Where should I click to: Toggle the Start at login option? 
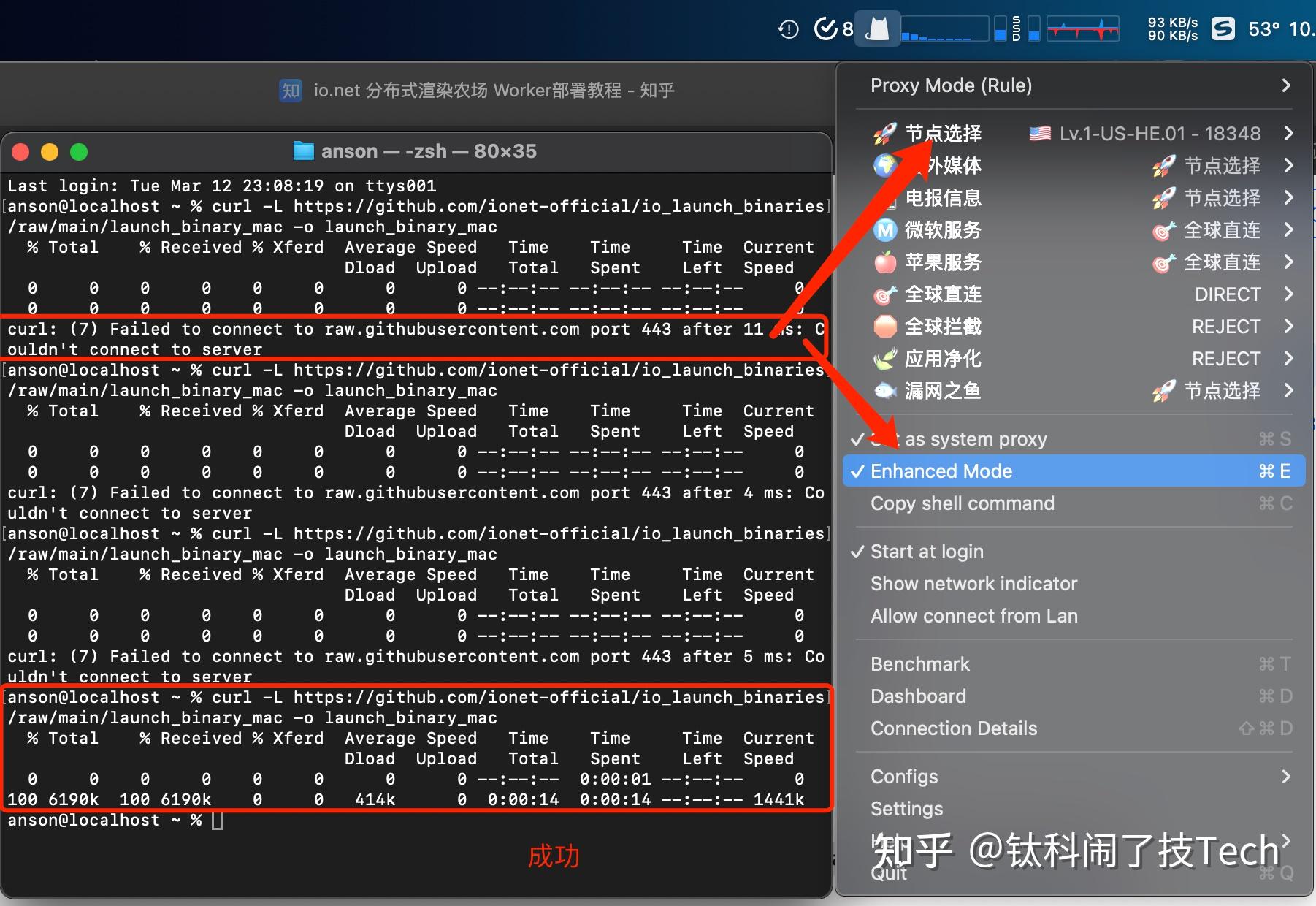click(1074, 552)
